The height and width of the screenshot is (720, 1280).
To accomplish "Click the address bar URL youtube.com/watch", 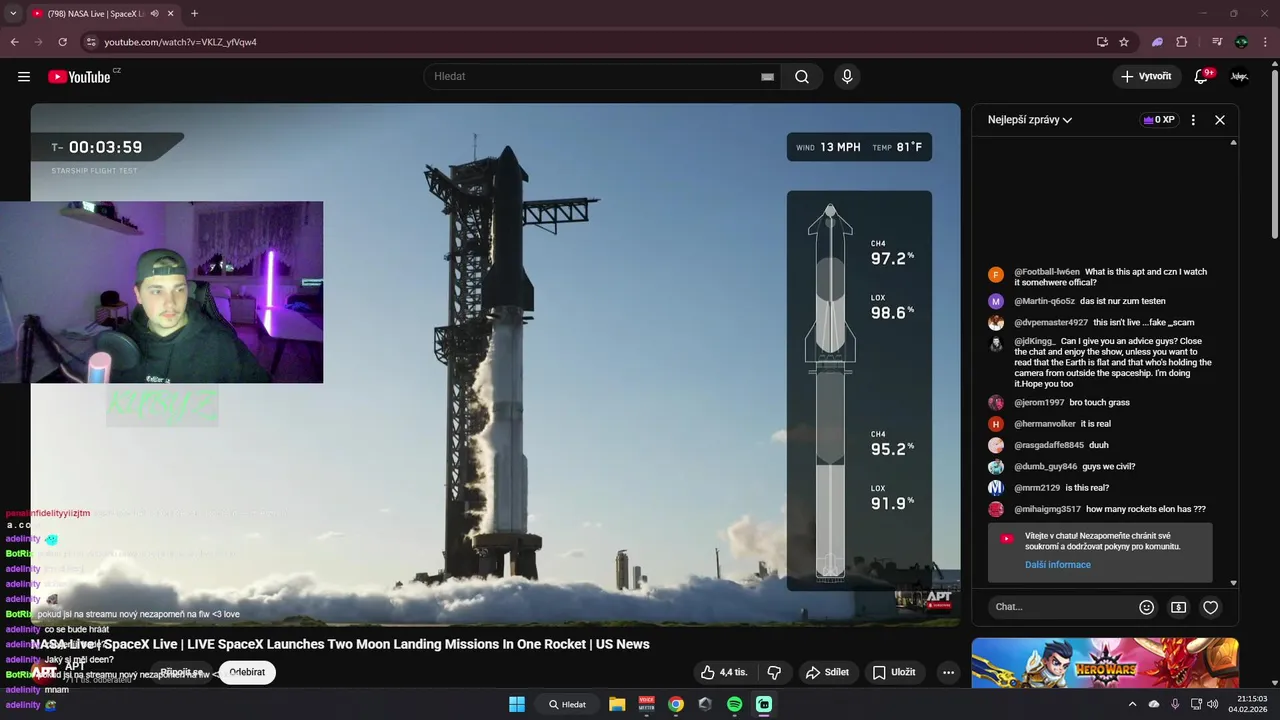I will 180,42.
